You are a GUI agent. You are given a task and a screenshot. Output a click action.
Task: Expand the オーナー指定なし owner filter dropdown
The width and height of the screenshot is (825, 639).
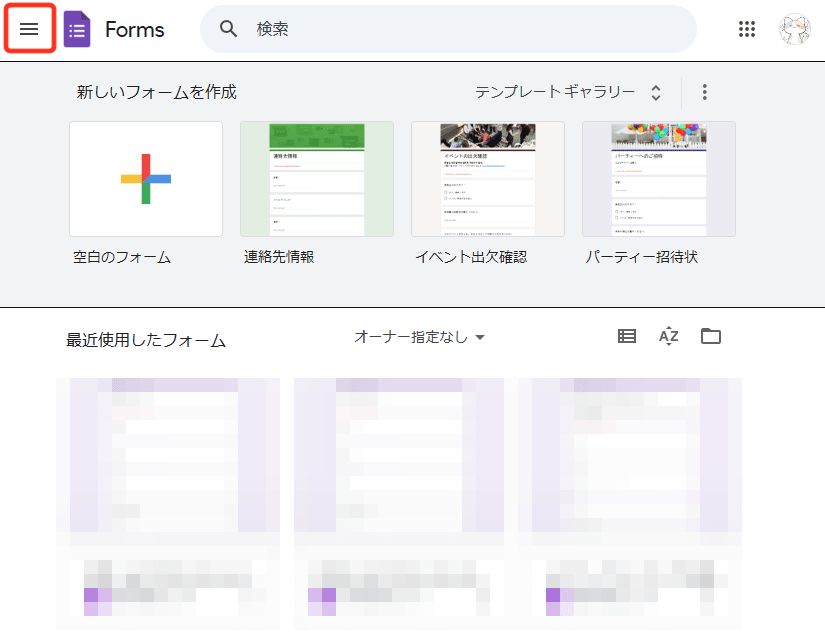pyautogui.click(x=419, y=337)
